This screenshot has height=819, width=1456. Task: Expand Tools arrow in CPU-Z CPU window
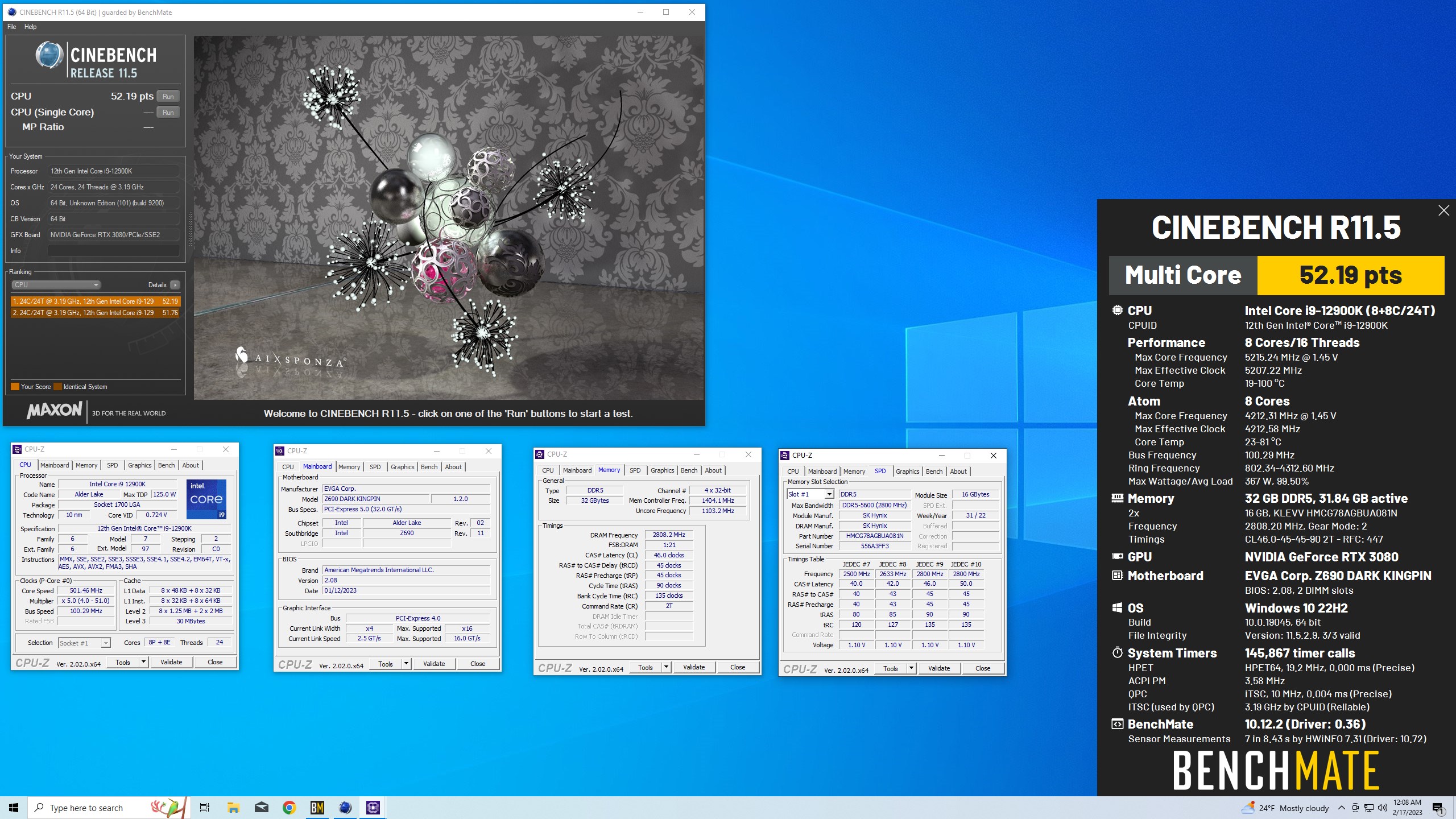pyautogui.click(x=144, y=662)
